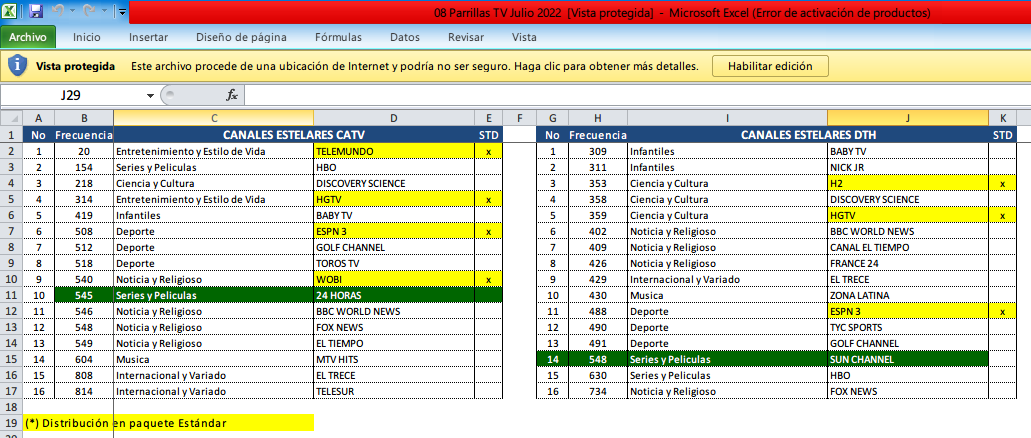Image resolution: width=1031 pixels, height=438 pixels.
Task: Click the Redo arrow icon
Action: (x=89, y=11)
